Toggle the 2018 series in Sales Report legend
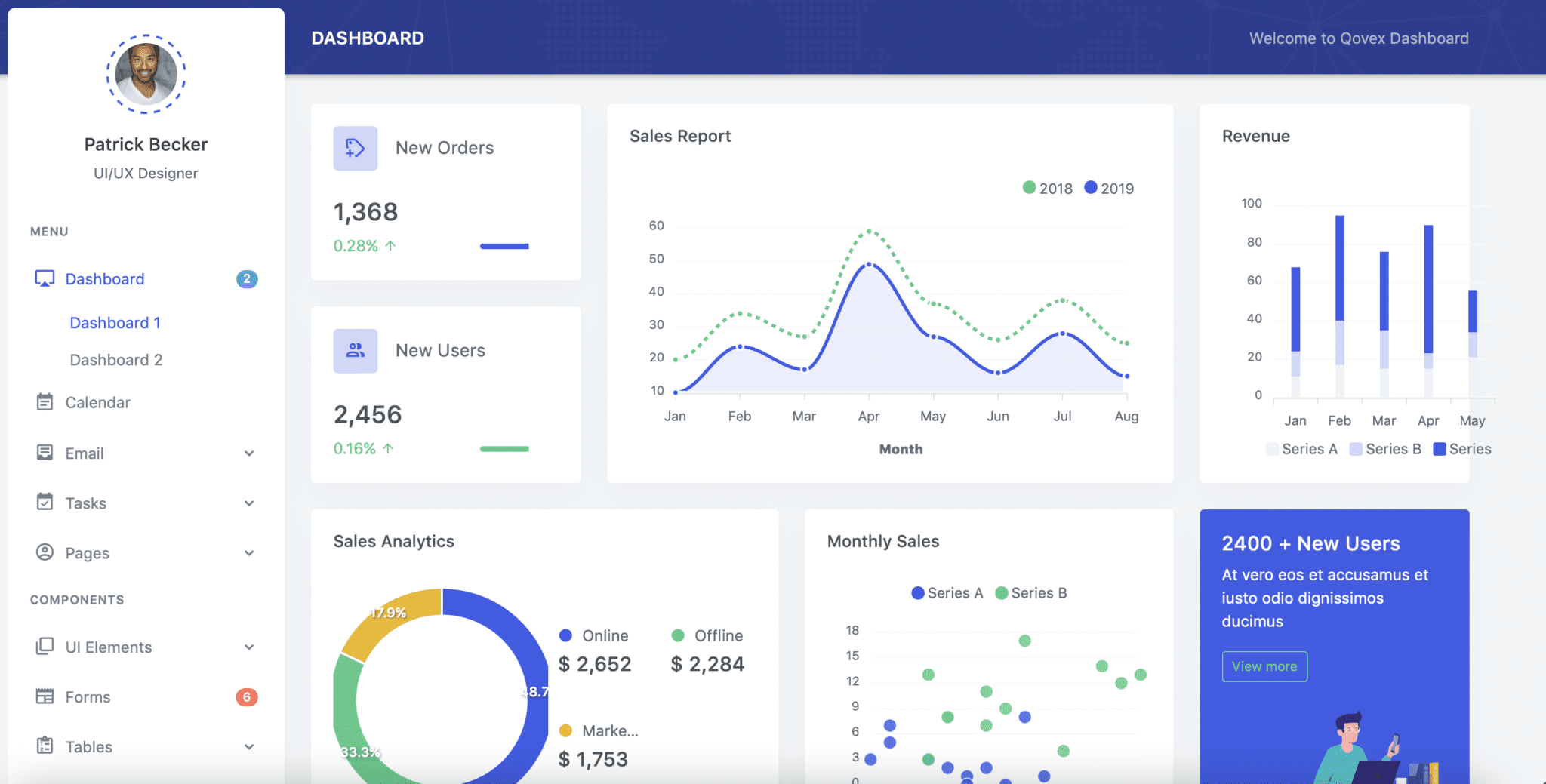The height and width of the screenshot is (784, 1546). 1047,188
